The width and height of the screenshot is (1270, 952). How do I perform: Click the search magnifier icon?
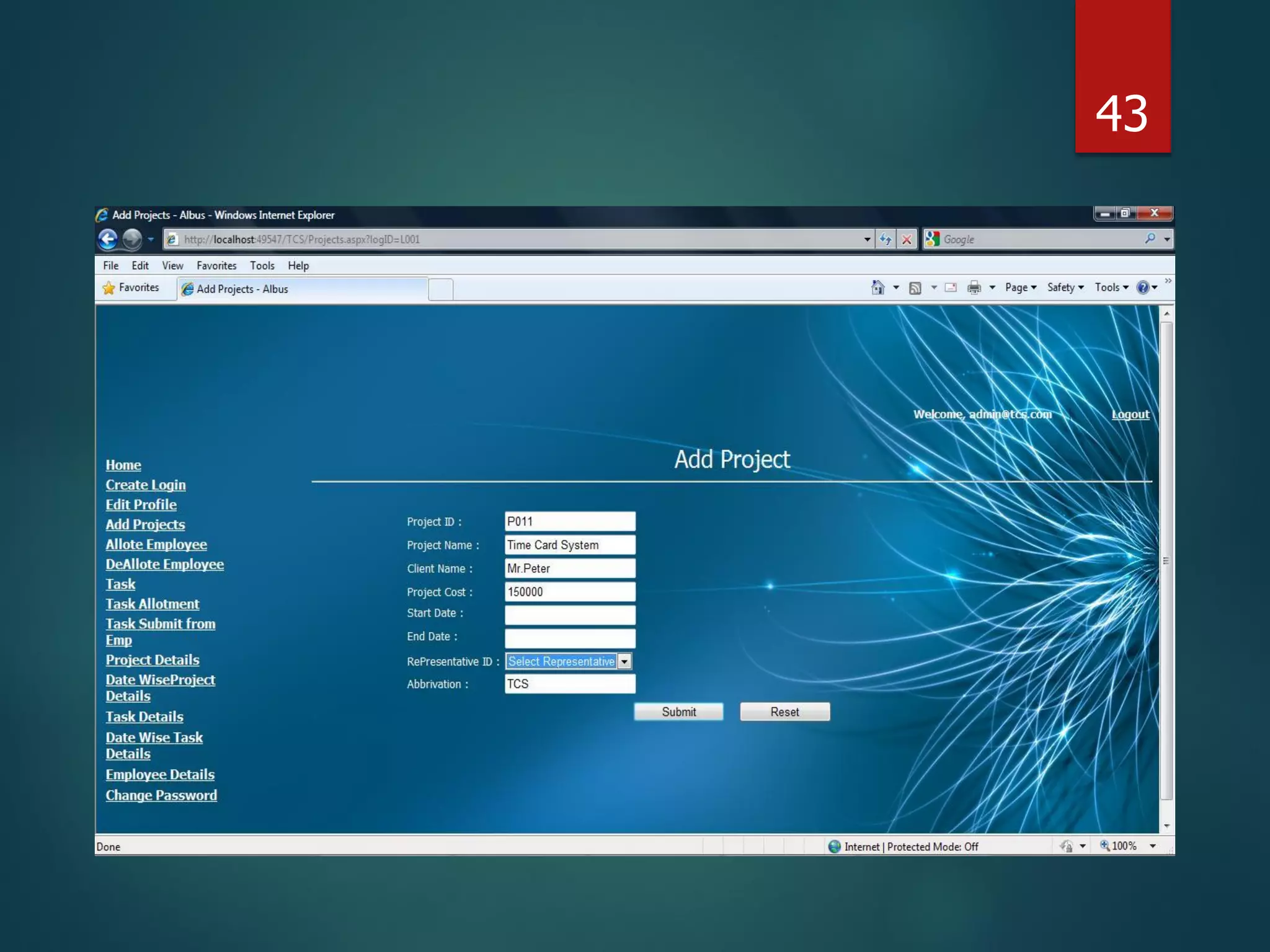click(1150, 239)
